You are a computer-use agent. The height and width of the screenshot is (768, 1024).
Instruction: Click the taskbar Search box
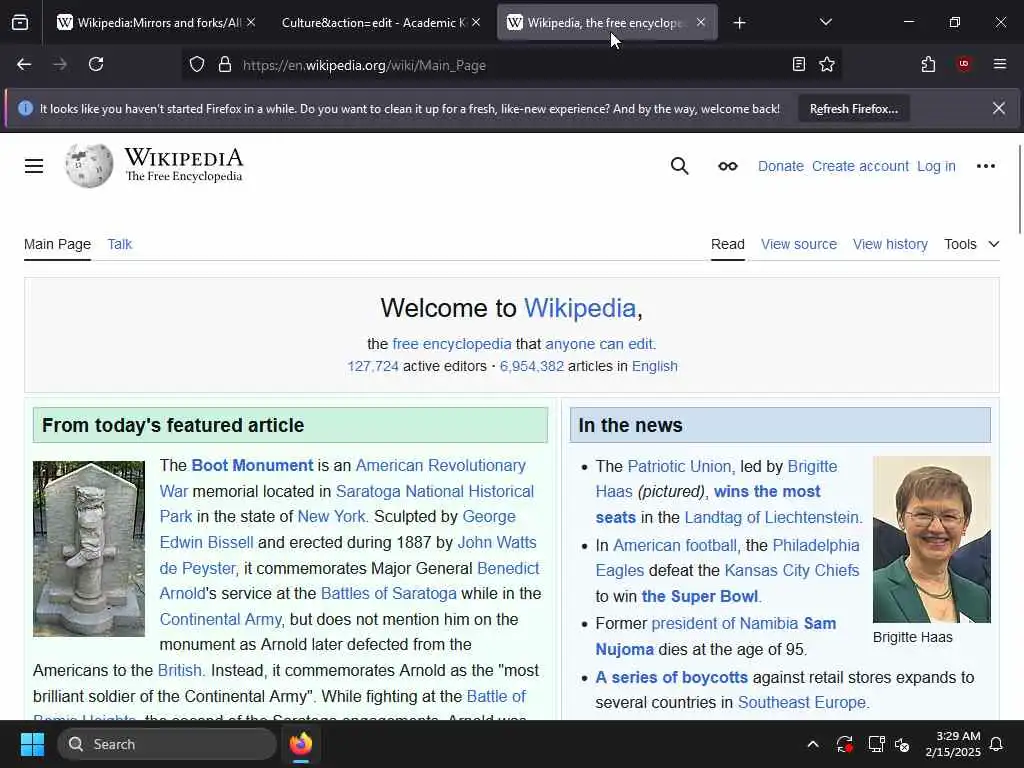point(167,744)
